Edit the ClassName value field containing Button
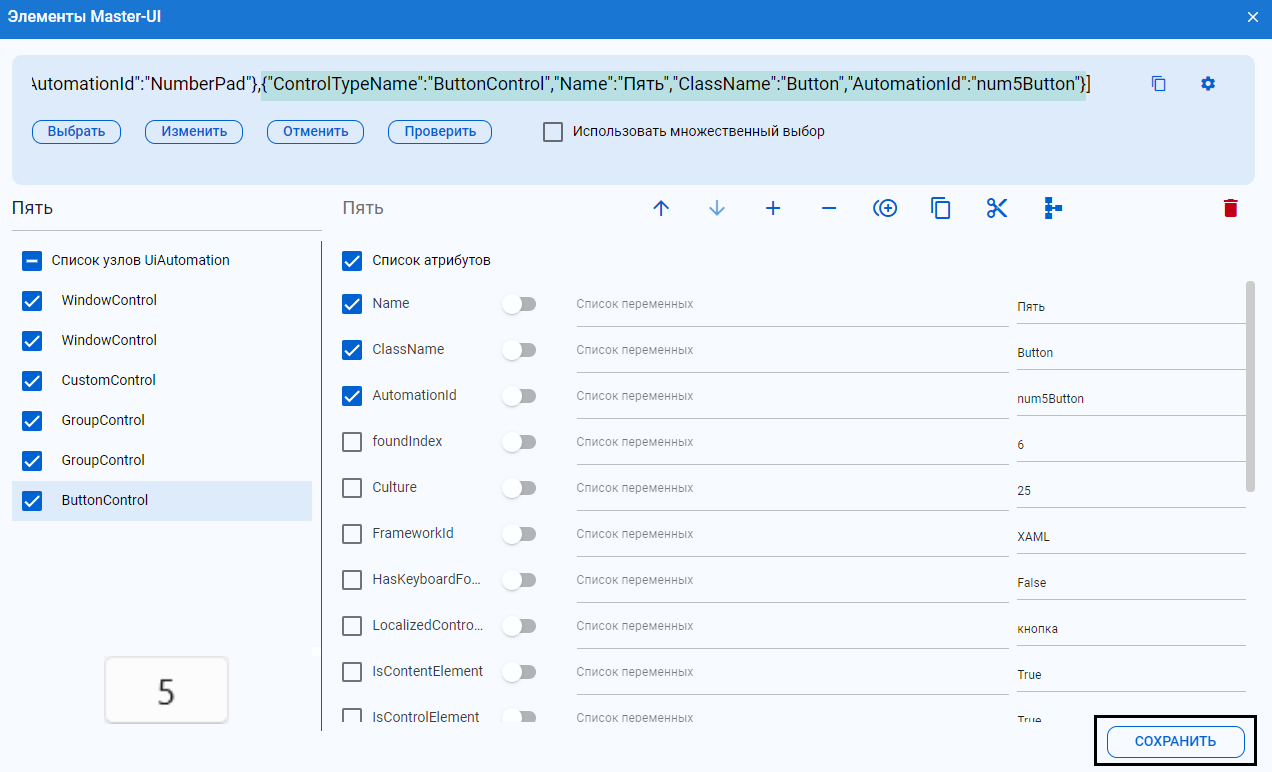Image resolution: width=1272 pixels, height=772 pixels. tap(1131, 353)
